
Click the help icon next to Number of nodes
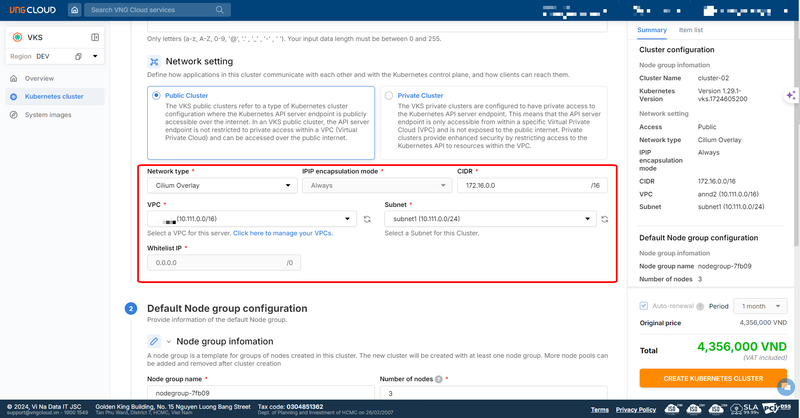pos(442,380)
